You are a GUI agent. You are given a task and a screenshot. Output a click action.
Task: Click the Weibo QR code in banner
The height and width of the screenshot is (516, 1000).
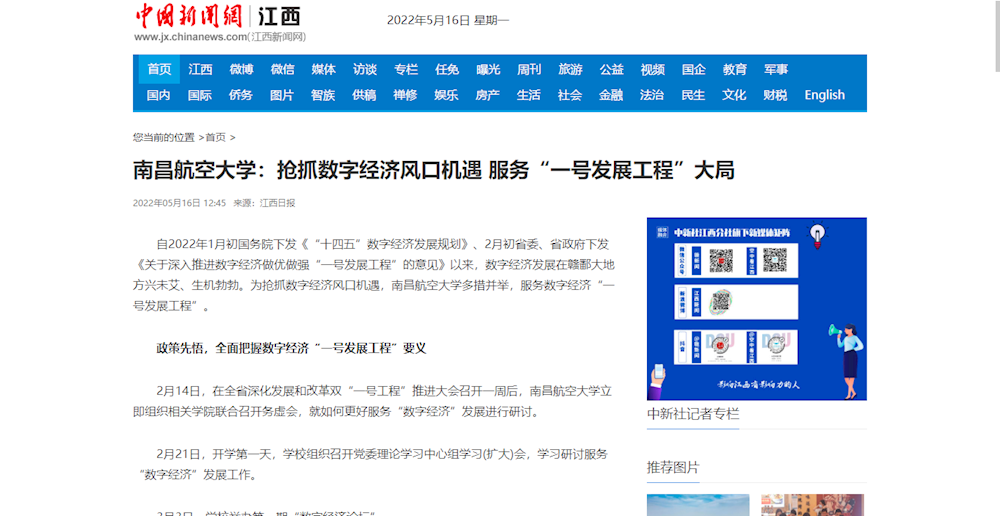(x=721, y=301)
